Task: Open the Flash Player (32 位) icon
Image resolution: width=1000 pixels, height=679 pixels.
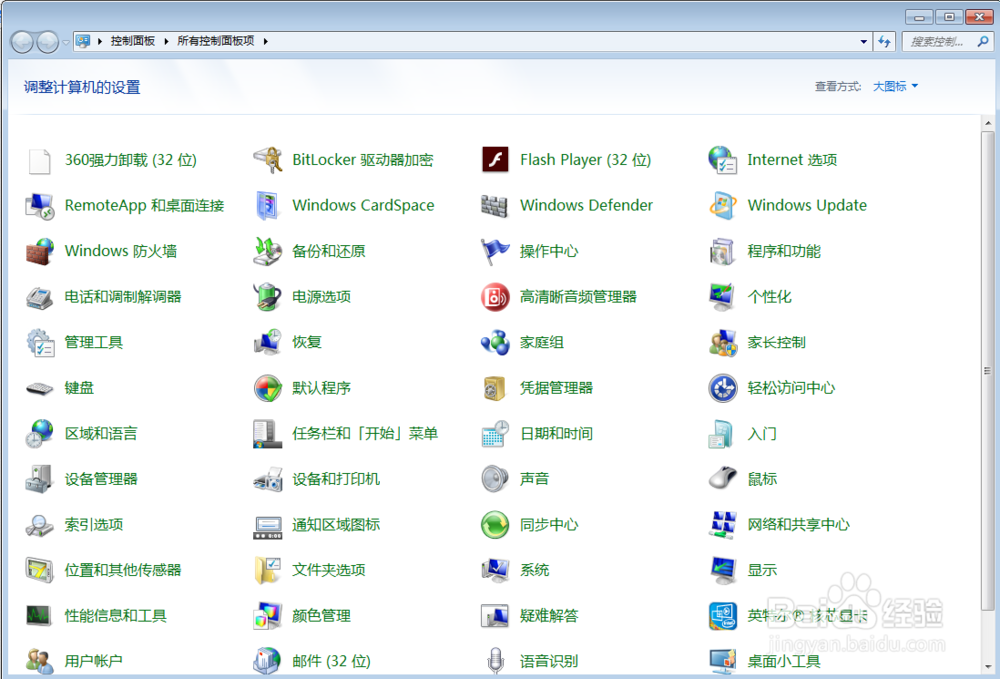Action: point(495,160)
